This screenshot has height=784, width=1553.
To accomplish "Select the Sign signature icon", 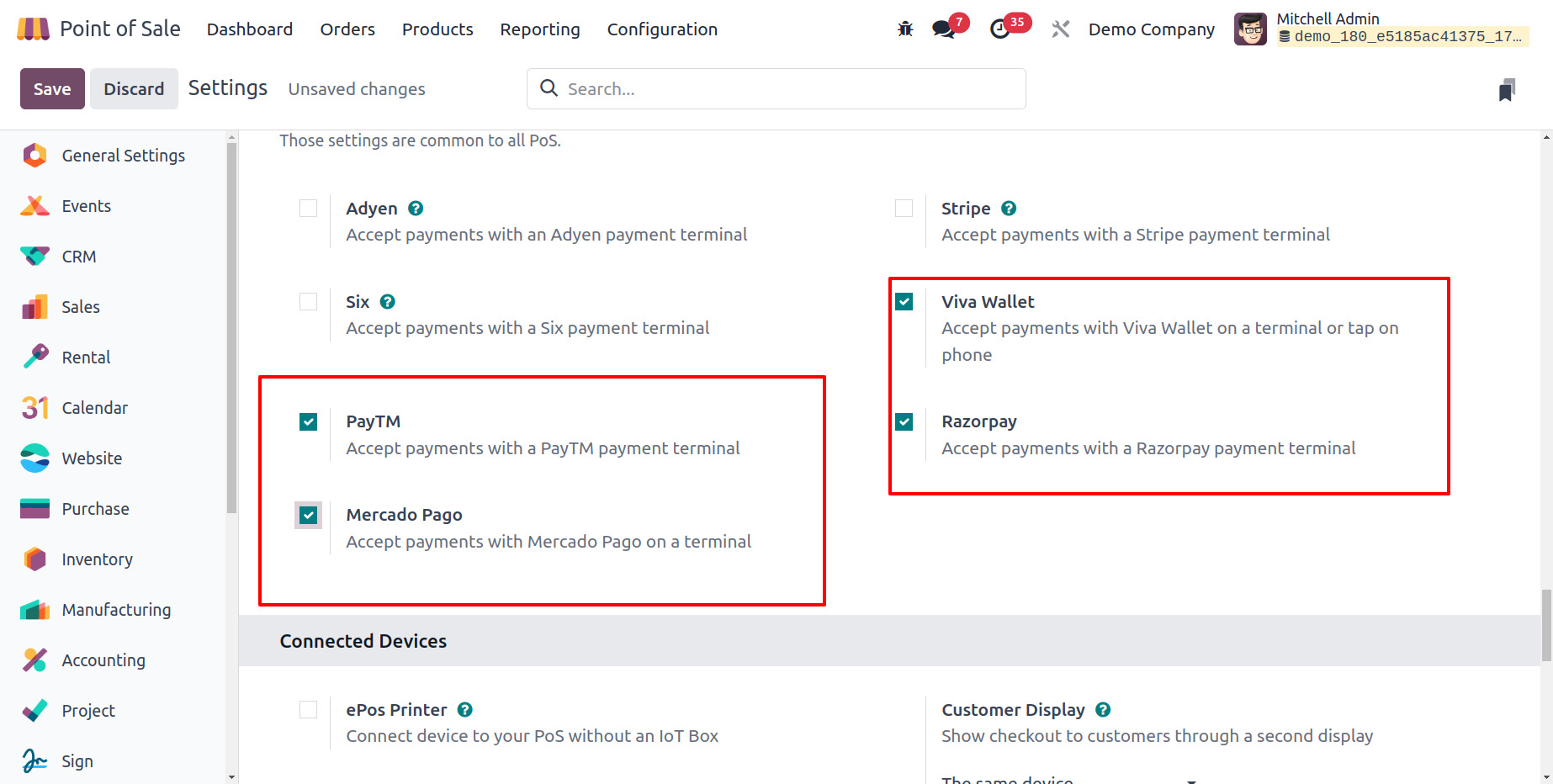I will click(x=34, y=761).
